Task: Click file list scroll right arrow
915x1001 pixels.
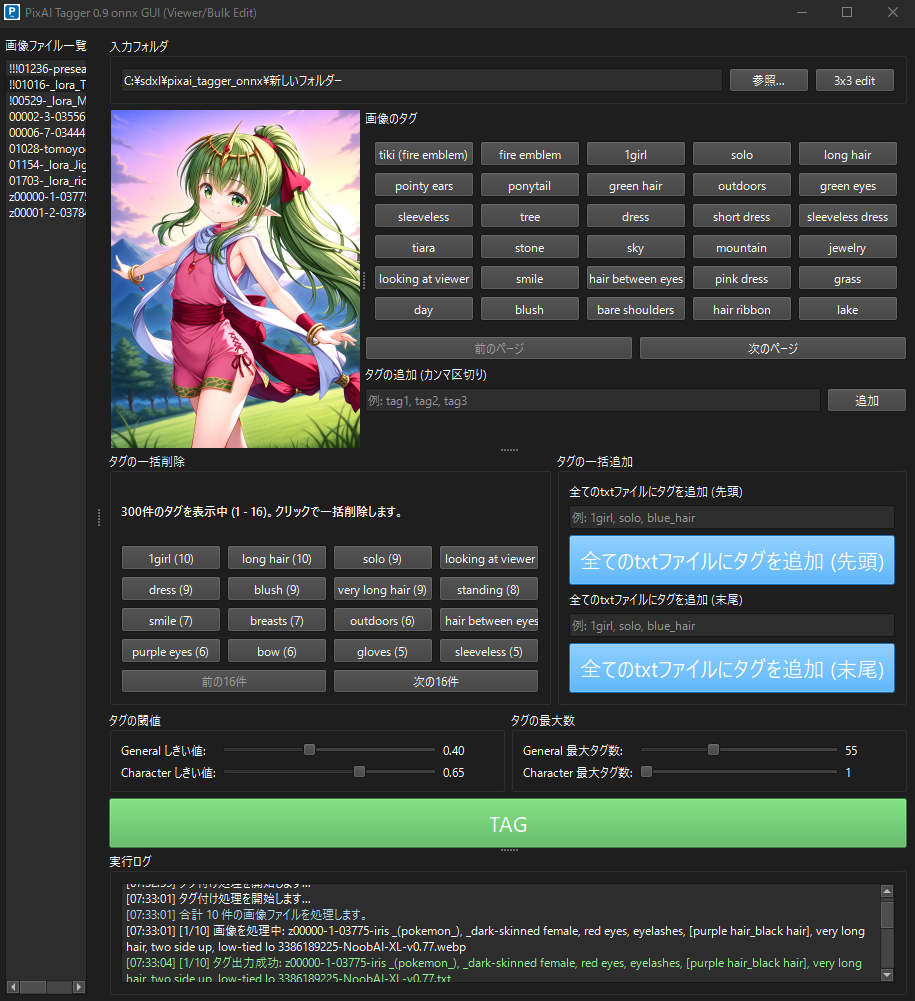Action: click(x=79, y=987)
